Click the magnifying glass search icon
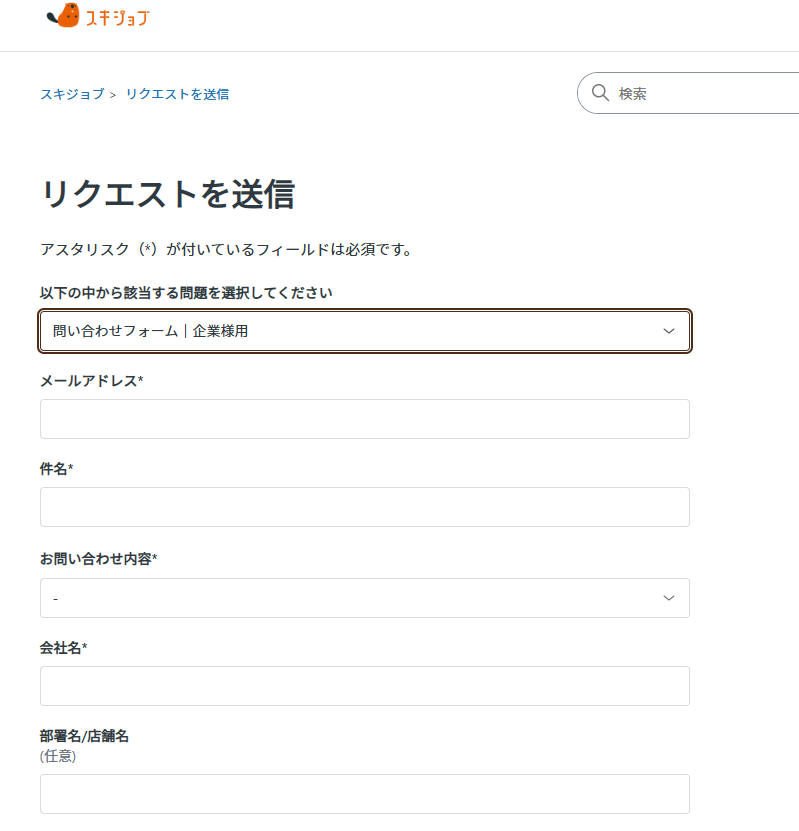 (600, 93)
